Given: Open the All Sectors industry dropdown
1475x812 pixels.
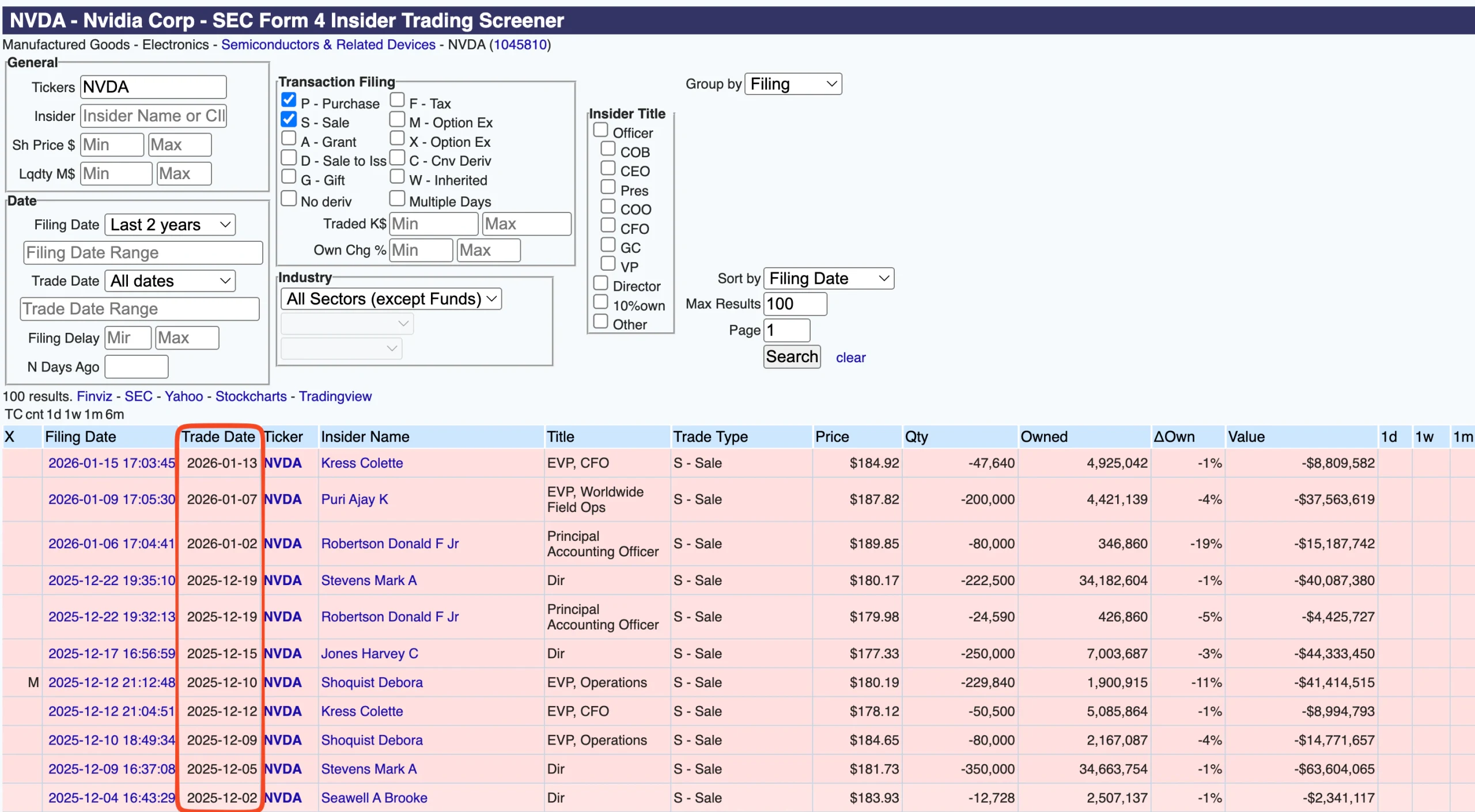Looking at the screenshot, I should click(x=391, y=298).
